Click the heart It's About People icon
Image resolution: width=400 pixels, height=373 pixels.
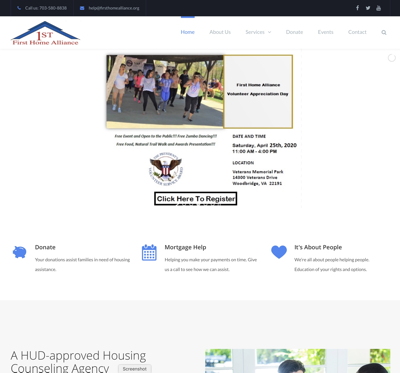point(279,252)
